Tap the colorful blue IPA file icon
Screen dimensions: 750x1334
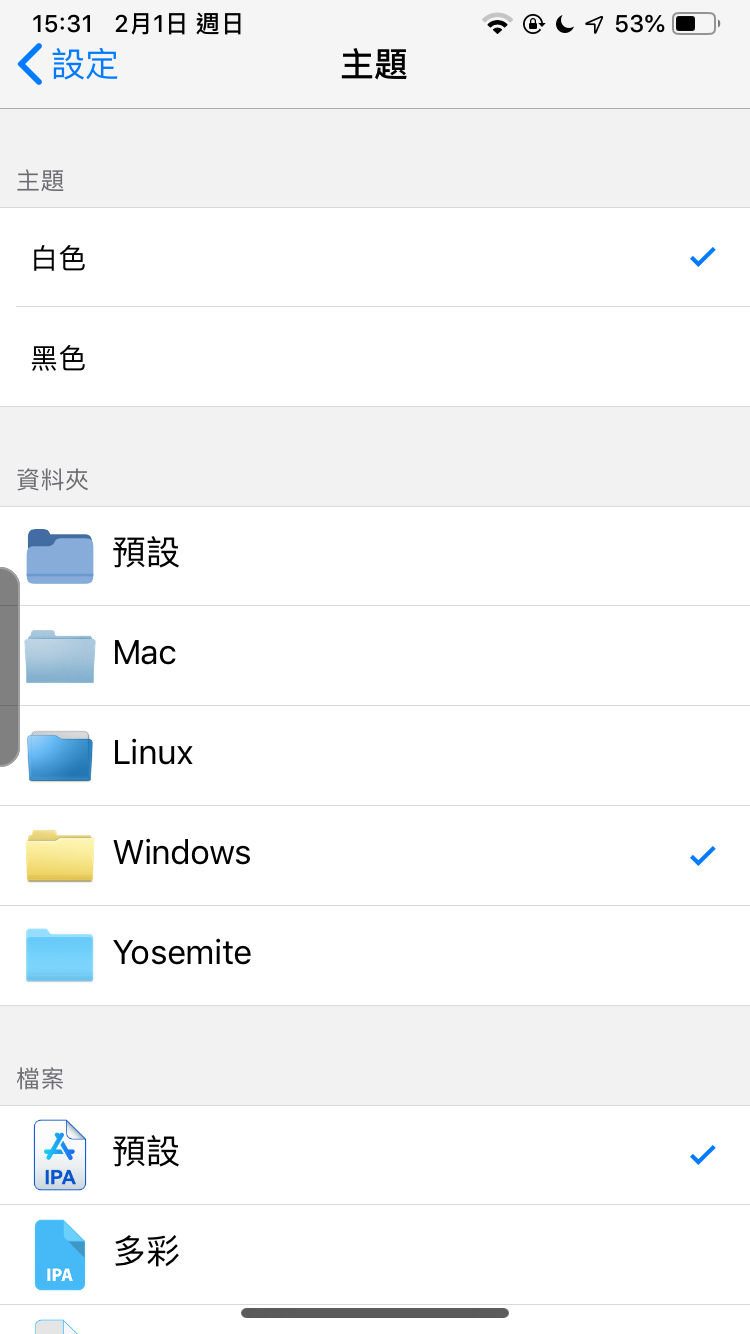[60, 1255]
